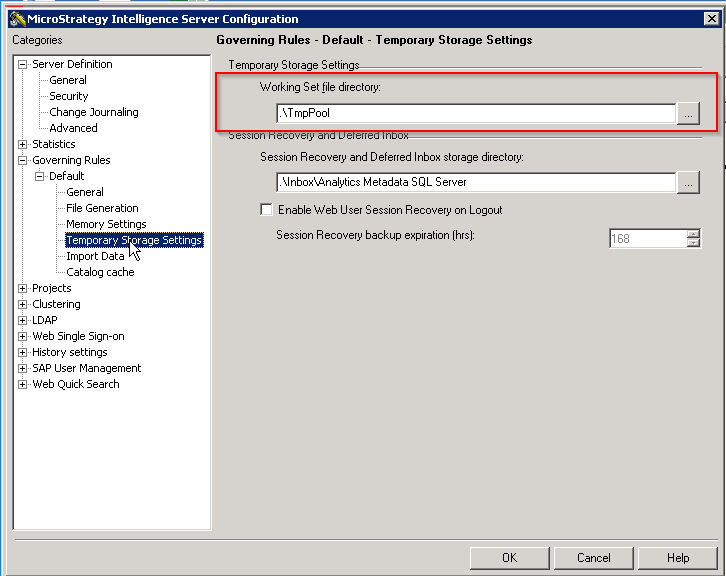Select Change Journaling under Server Definition

point(94,112)
